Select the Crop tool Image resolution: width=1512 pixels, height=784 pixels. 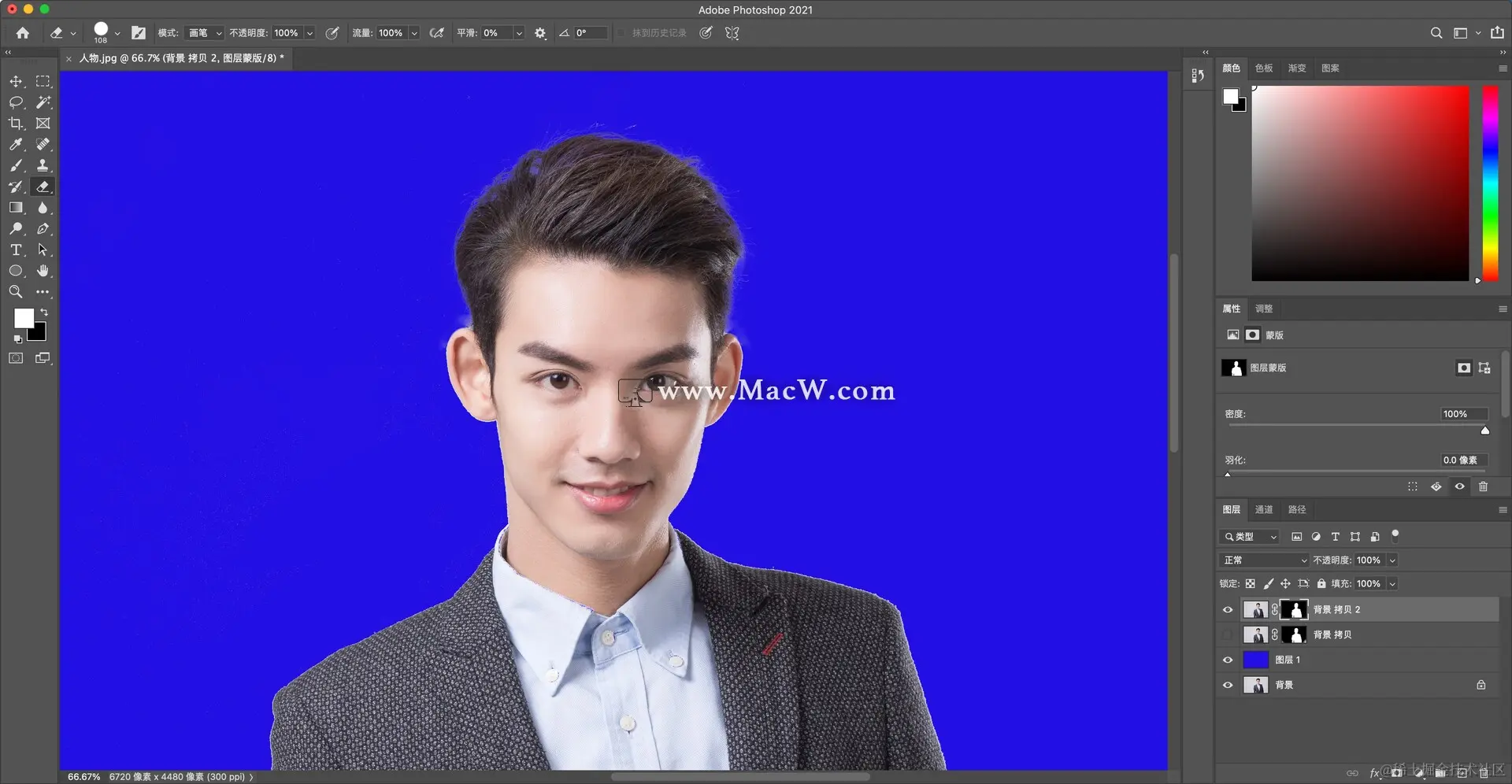[x=16, y=124]
